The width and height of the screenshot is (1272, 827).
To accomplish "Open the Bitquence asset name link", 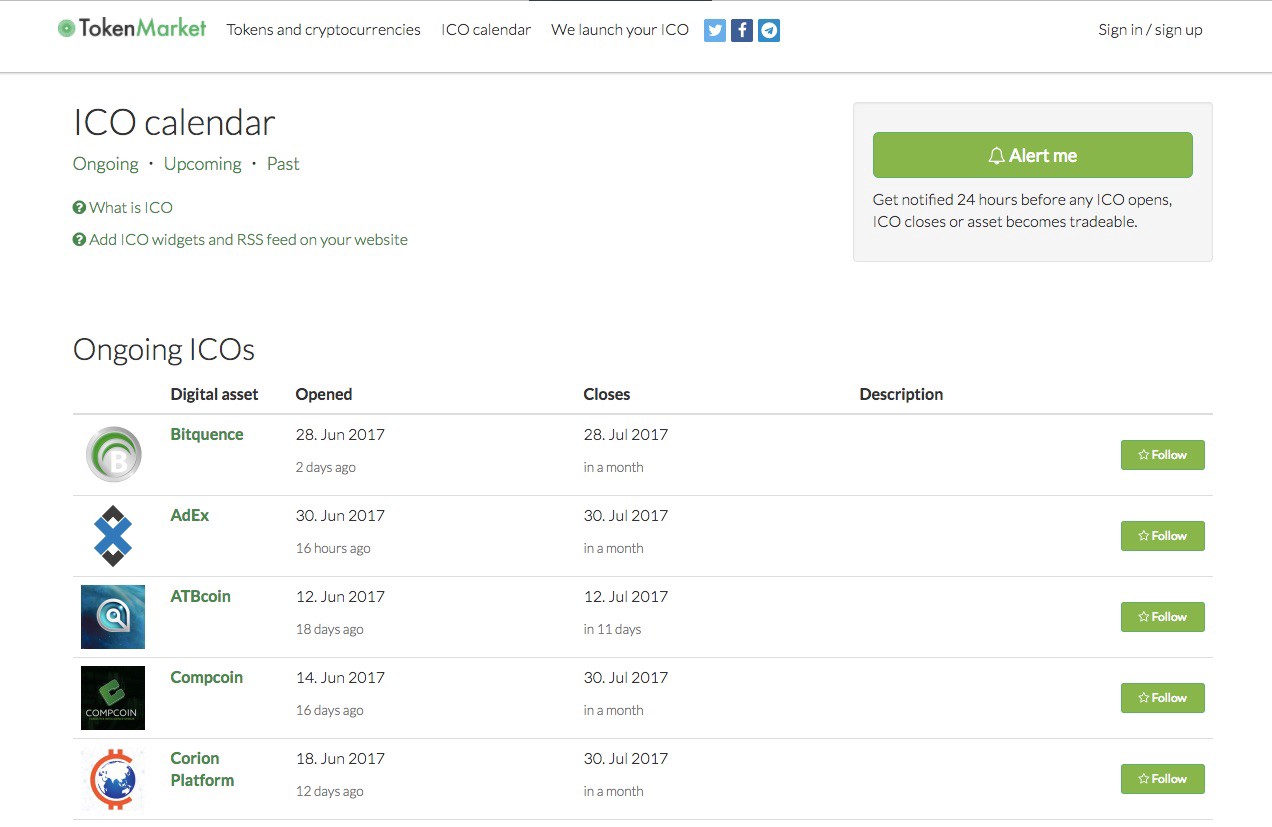I will click(x=207, y=435).
